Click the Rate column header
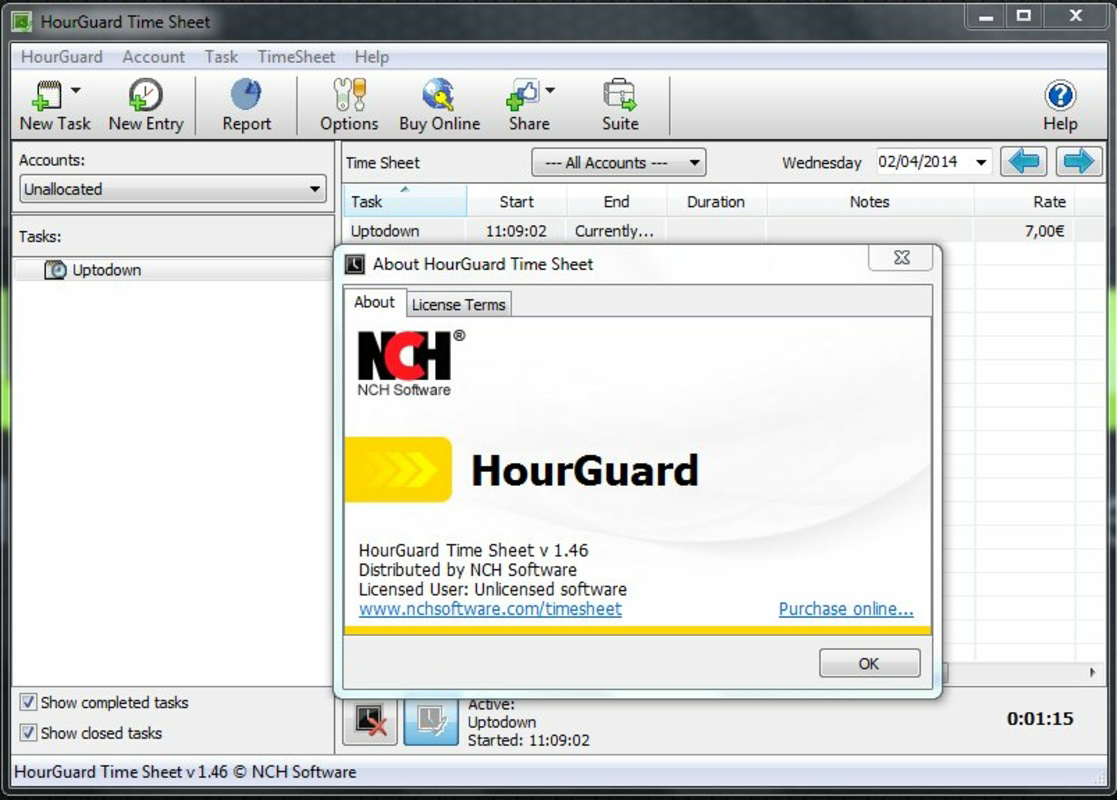This screenshot has height=800, width=1117. click(1024, 202)
